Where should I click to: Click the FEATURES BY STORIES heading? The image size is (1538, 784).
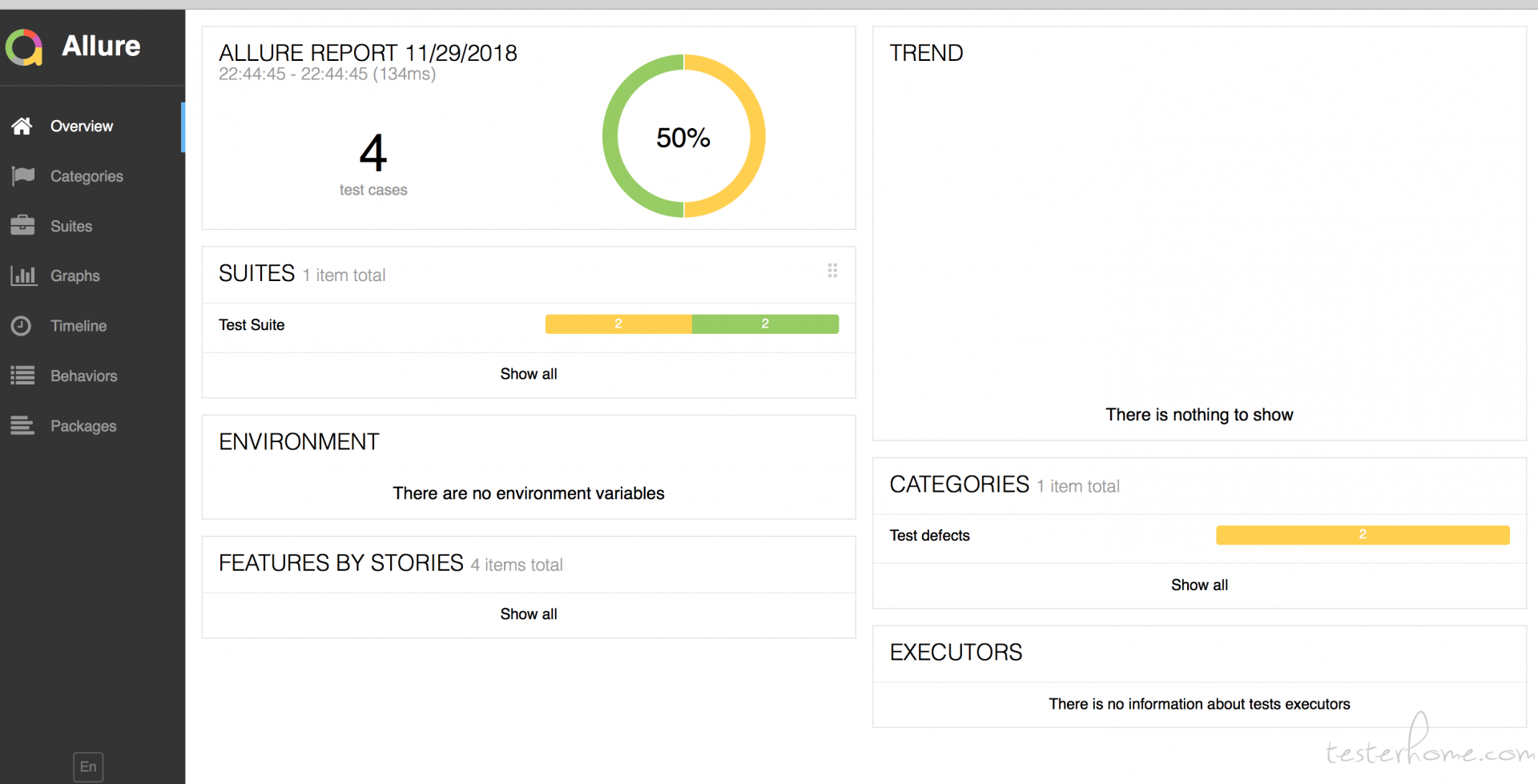click(341, 563)
